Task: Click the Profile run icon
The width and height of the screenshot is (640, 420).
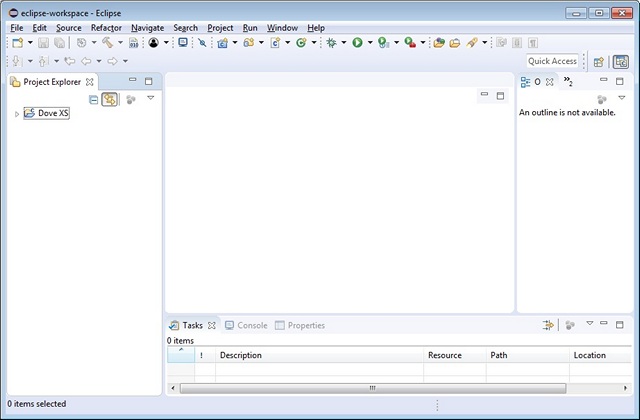Action: [383, 42]
